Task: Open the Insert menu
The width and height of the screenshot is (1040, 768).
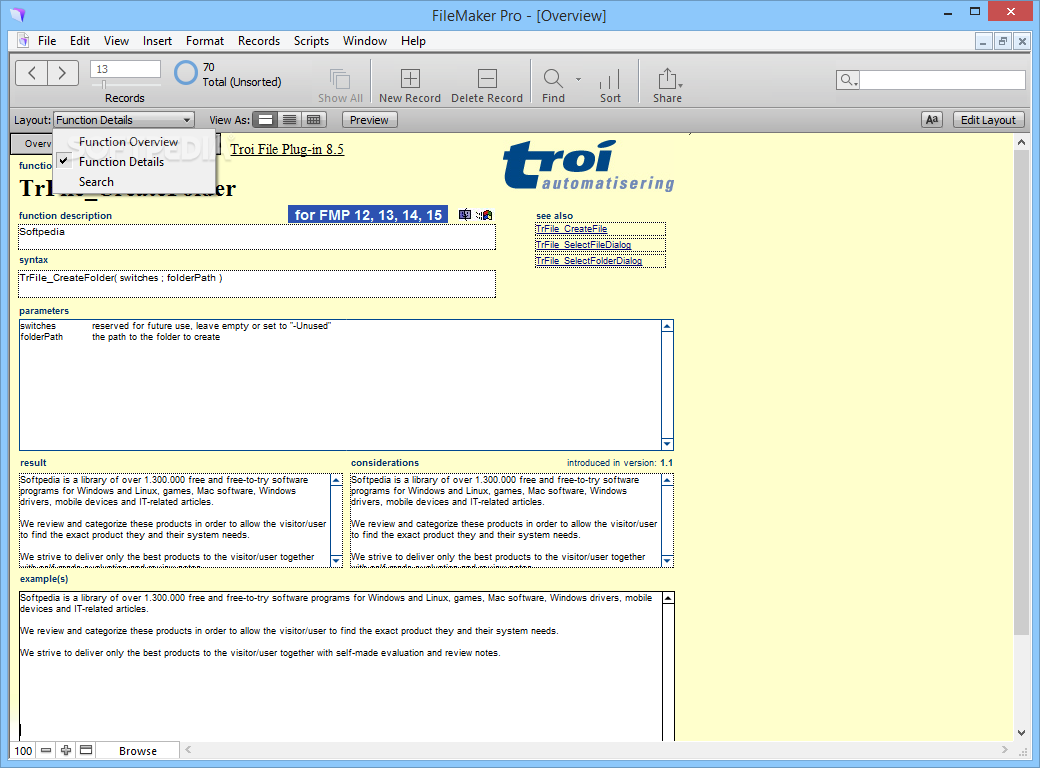Action: [157, 41]
